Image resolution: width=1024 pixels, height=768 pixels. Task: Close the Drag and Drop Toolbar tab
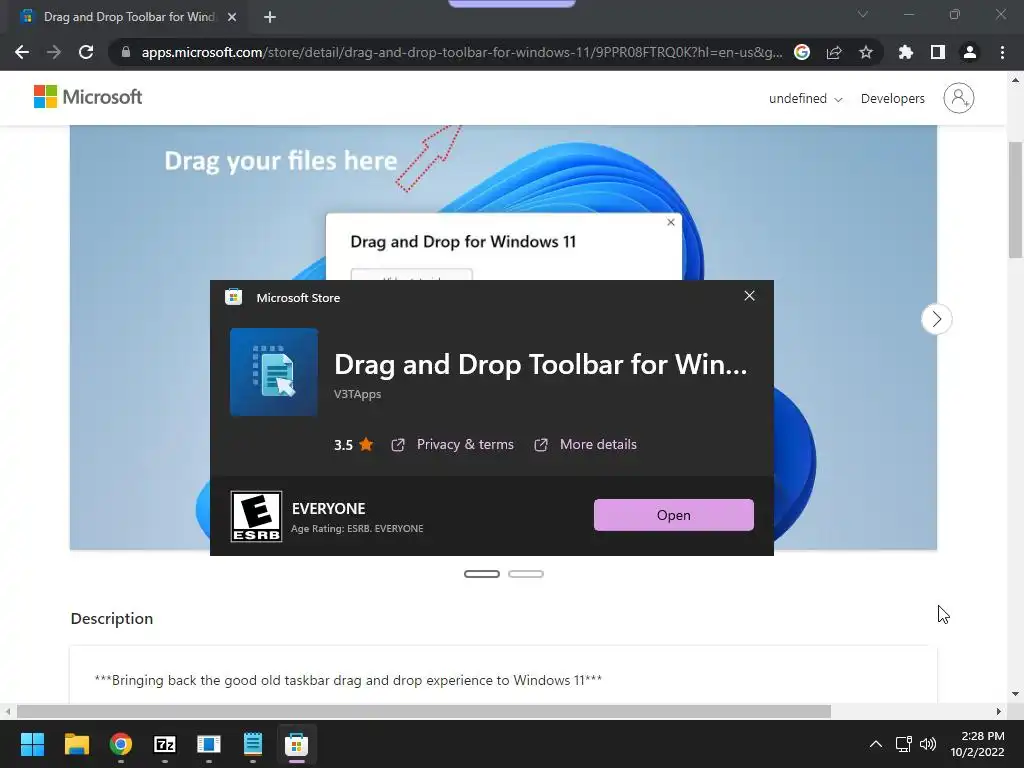[x=232, y=17]
